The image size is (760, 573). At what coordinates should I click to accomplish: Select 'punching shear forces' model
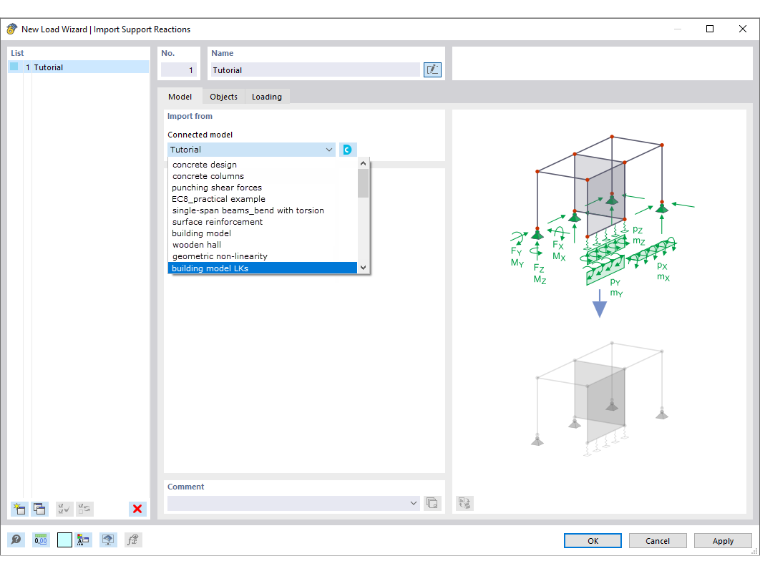click(262, 188)
